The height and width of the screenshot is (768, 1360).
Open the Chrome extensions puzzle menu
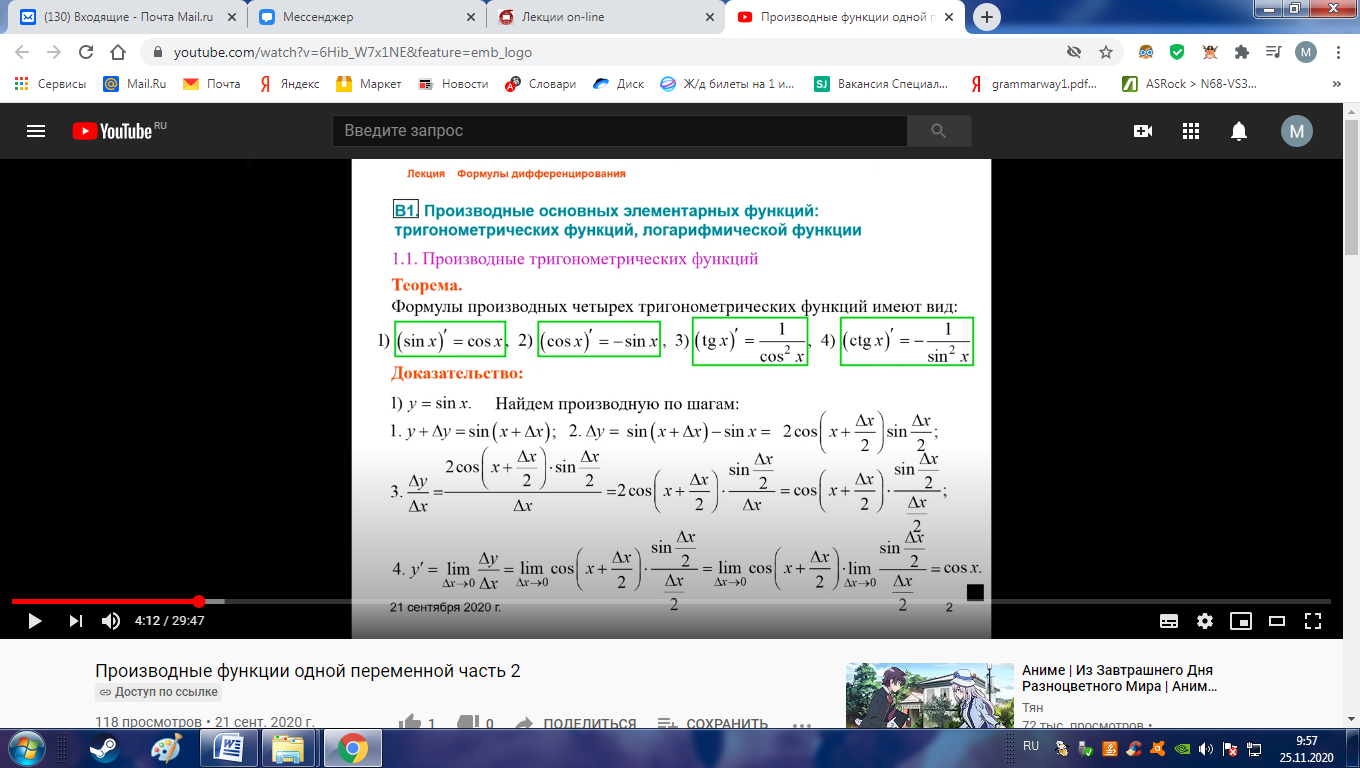1242,52
